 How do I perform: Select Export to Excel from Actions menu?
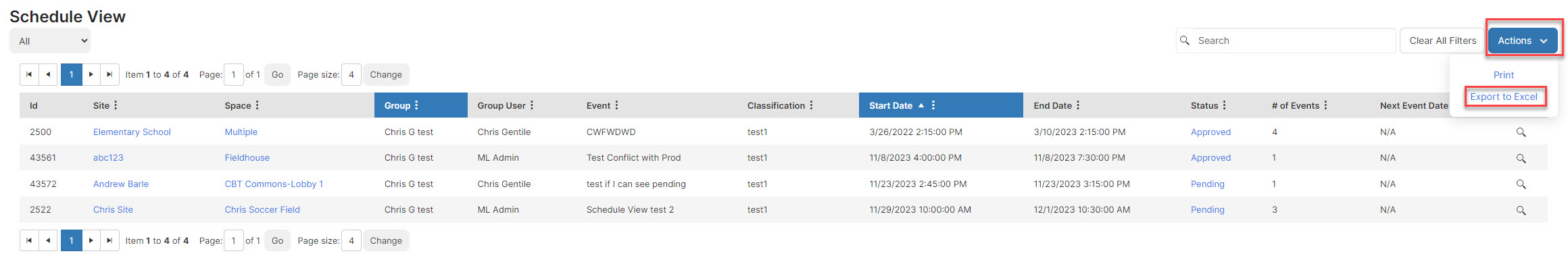point(1504,97)
